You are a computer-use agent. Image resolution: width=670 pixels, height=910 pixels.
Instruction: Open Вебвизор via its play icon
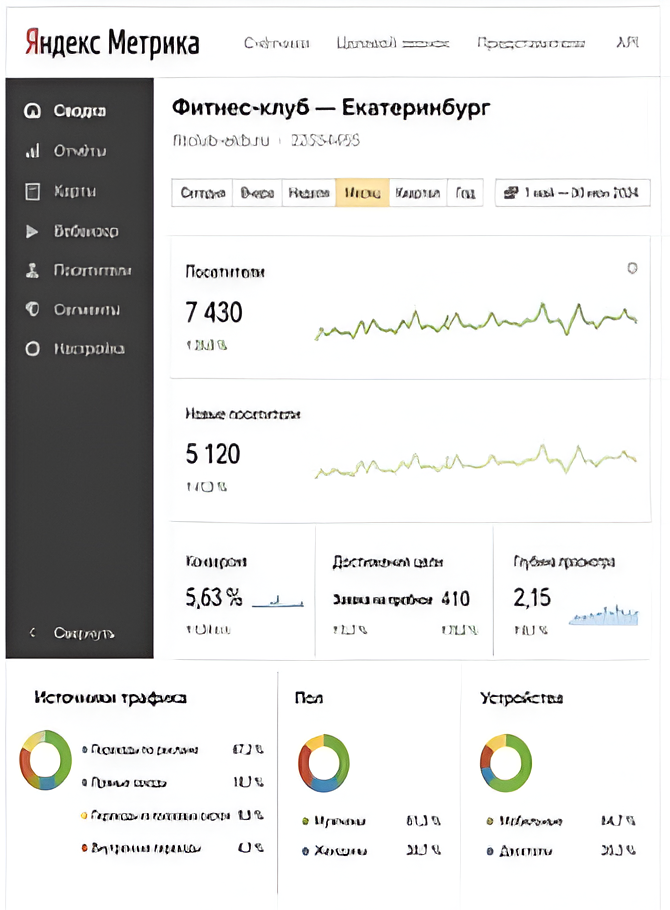(32, 231)
